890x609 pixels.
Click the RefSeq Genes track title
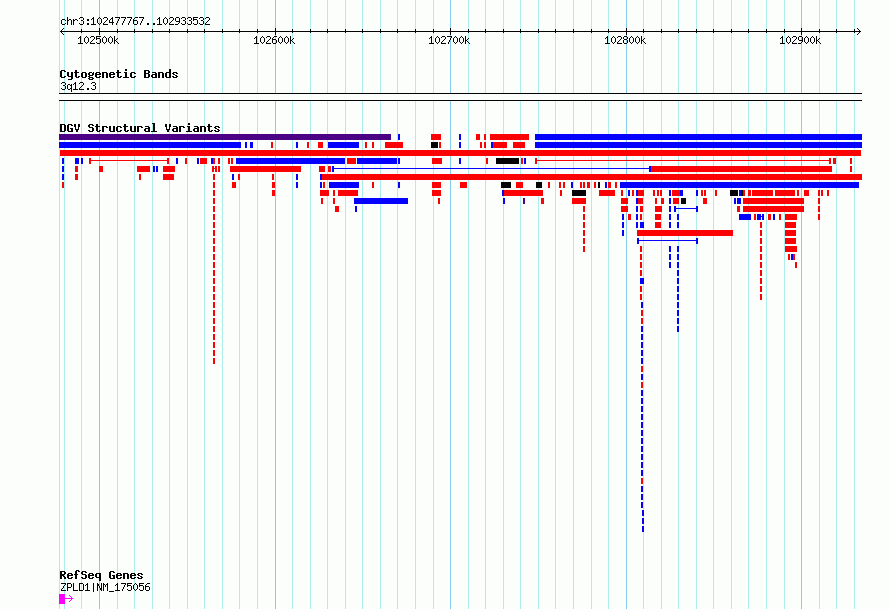(x=101, y=575)
